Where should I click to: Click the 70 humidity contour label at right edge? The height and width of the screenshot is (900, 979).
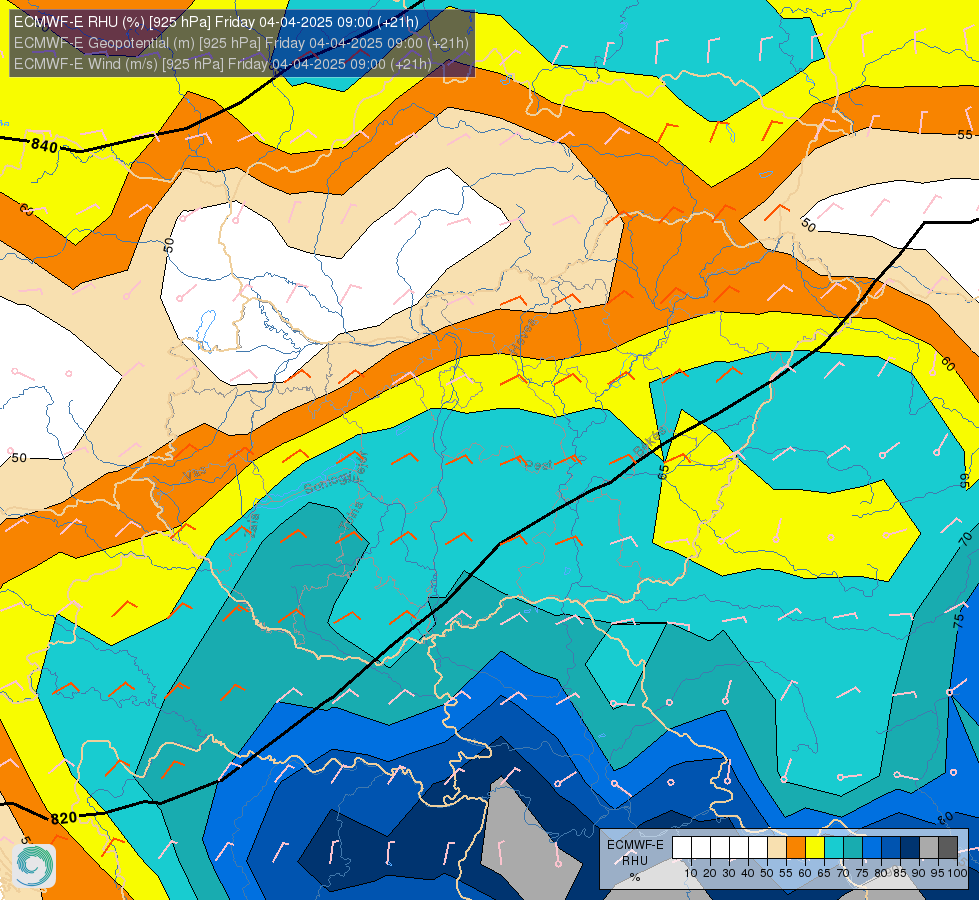click(966, 538)
